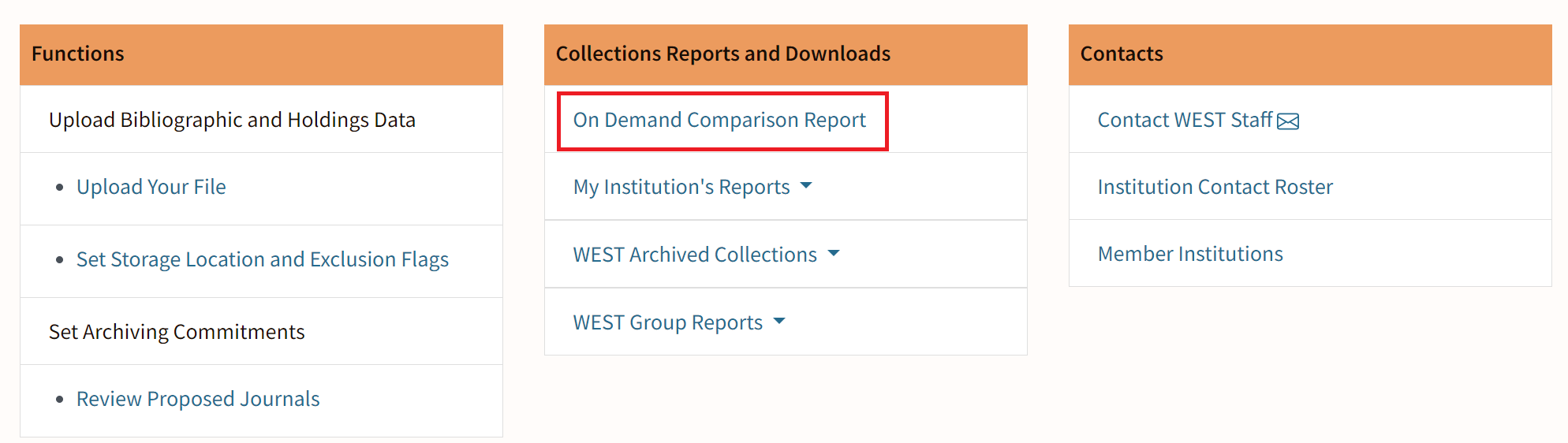This screenshot has width=1568, height=443.
Task: Open the Institution Contact Roster link
Action: tap(1215, 187)
